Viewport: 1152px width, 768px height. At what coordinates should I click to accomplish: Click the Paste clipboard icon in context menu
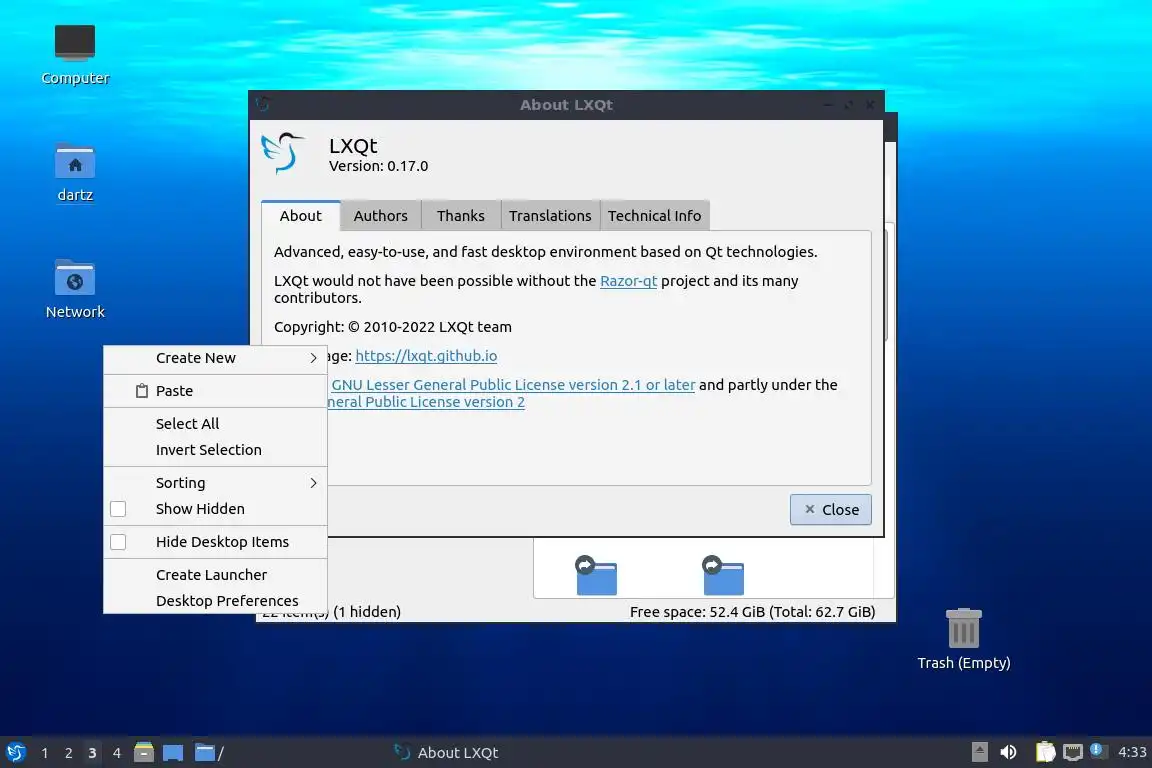[x=142, y=391]
